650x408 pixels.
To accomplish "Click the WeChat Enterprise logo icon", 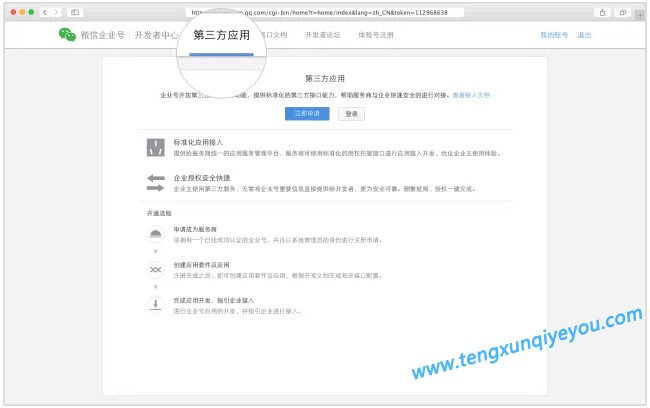I will (x=67, y=35).
